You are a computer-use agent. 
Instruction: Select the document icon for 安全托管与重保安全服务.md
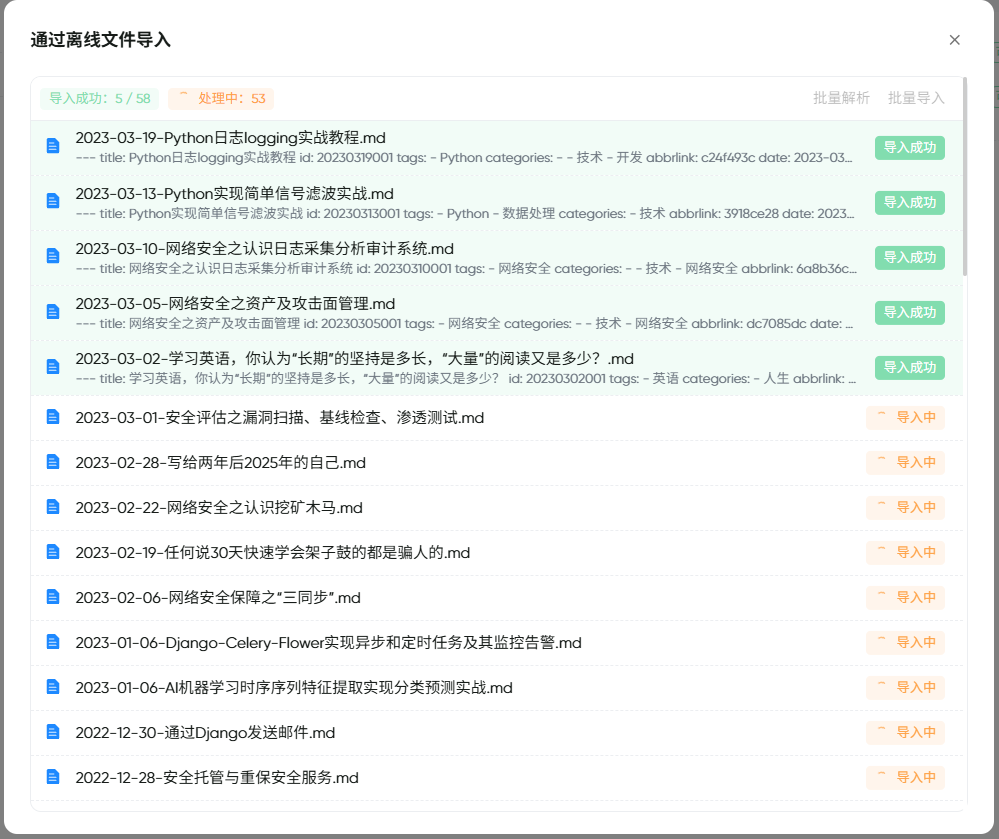coord(52,777)
